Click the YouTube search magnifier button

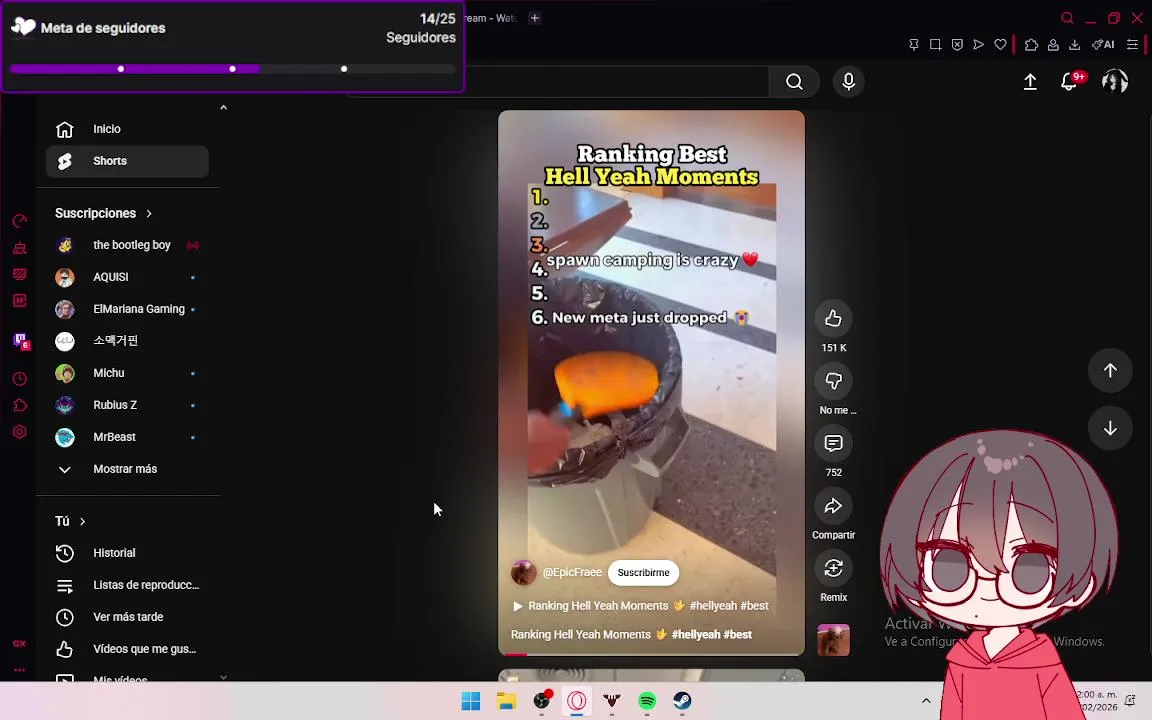(794, 82)
